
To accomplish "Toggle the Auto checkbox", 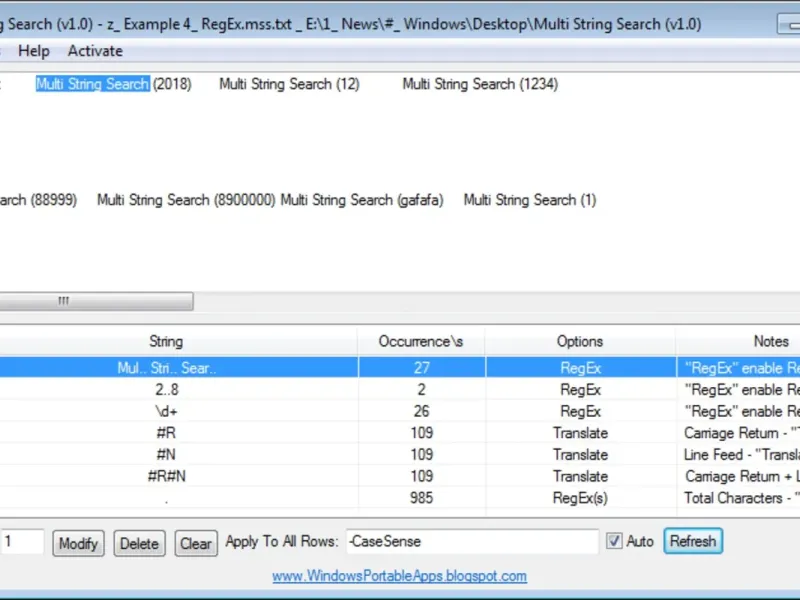I will coord(614,541).
